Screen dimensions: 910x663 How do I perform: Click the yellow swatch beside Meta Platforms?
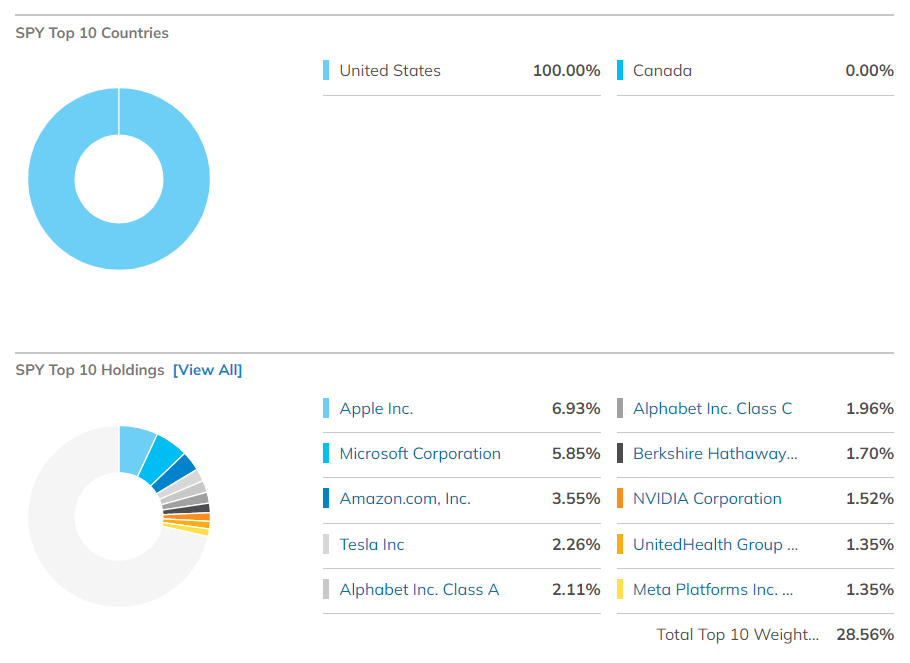(620, 589)
